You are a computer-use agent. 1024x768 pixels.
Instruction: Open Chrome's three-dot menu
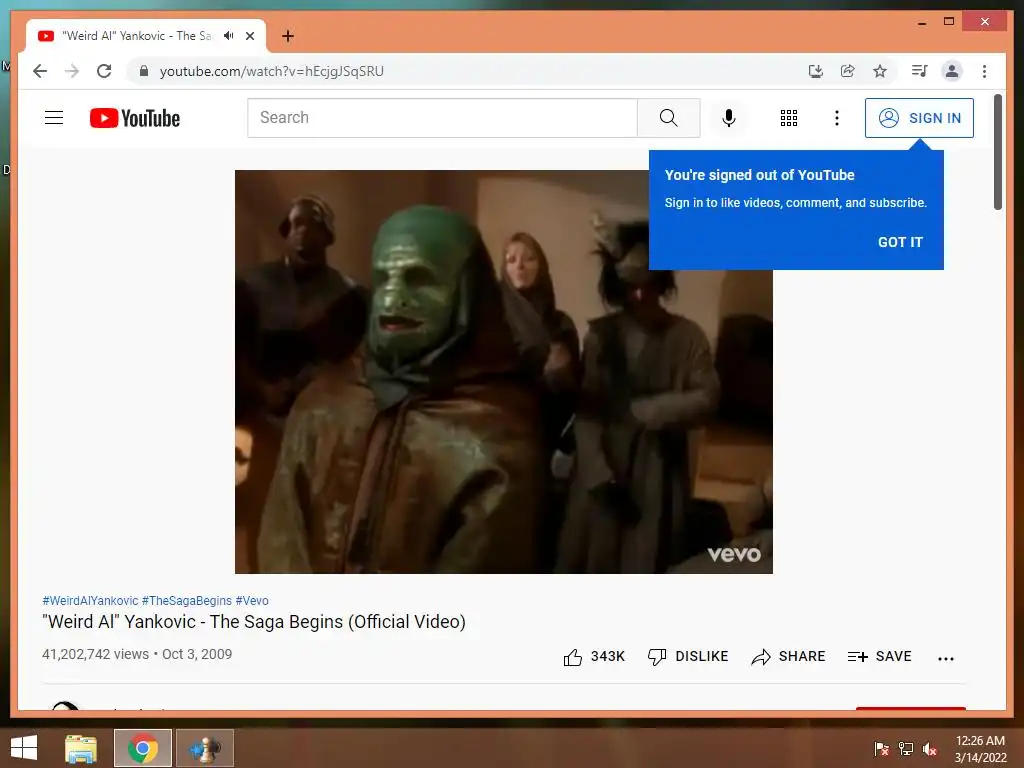984,71
